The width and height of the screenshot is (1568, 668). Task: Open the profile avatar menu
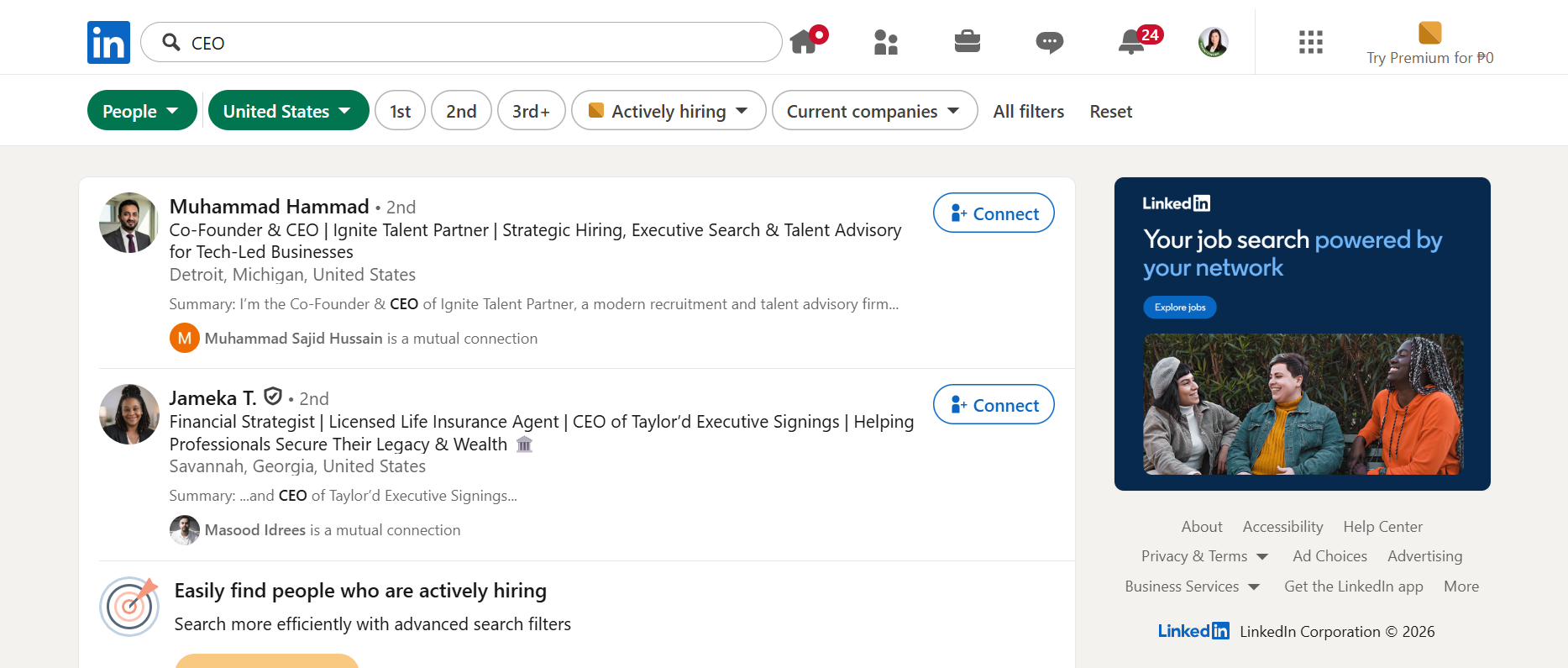[1213, 42]
